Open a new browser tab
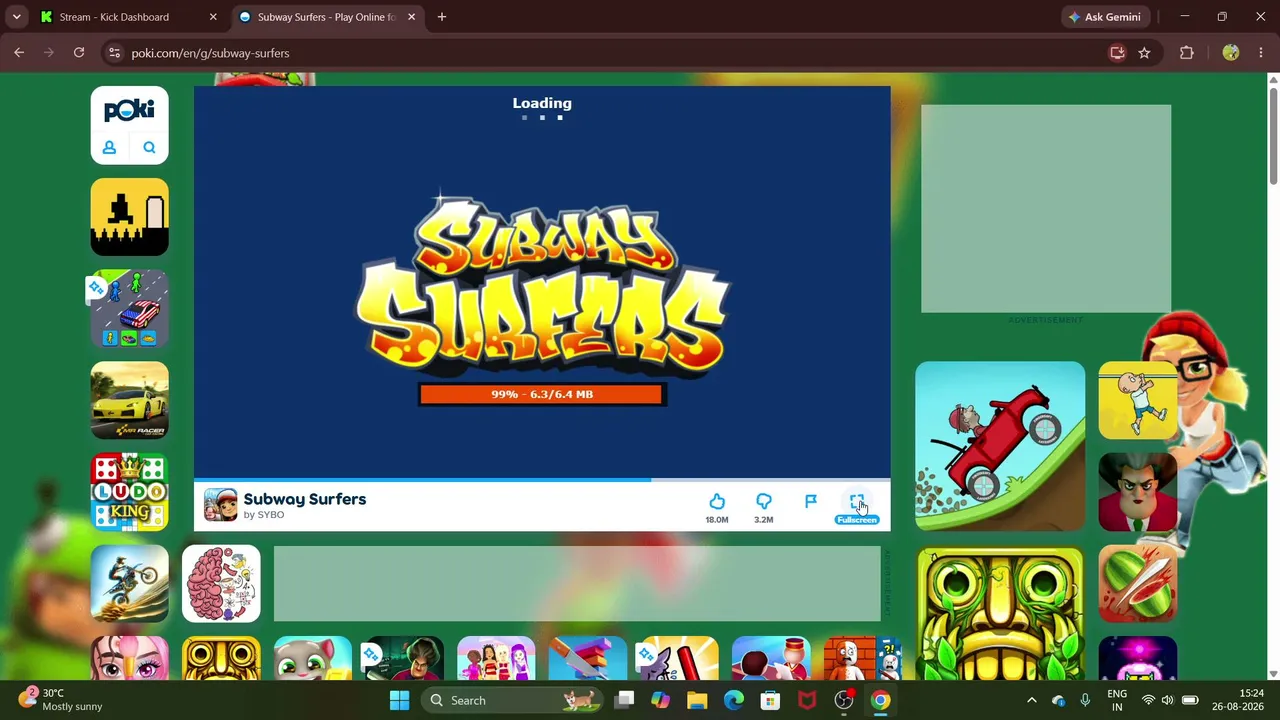 point(442,17)
